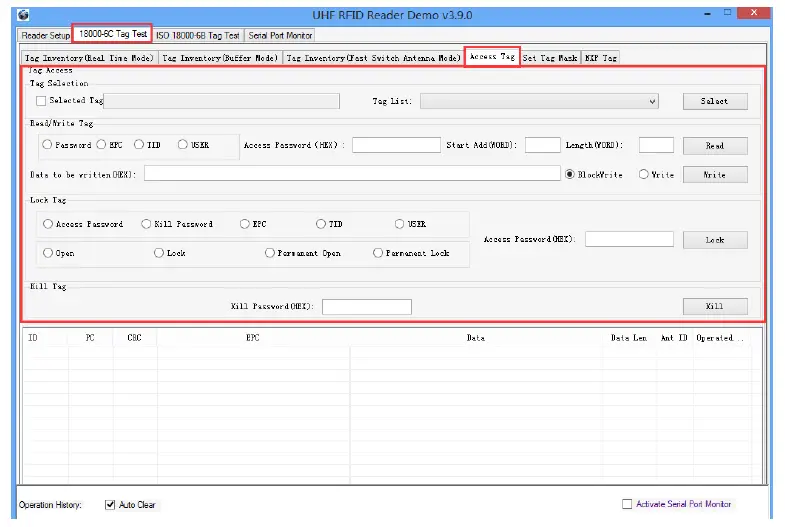
Task: Select Tag Inventory (Buffer Mode) tab
Action: click(x=220, y=58)
